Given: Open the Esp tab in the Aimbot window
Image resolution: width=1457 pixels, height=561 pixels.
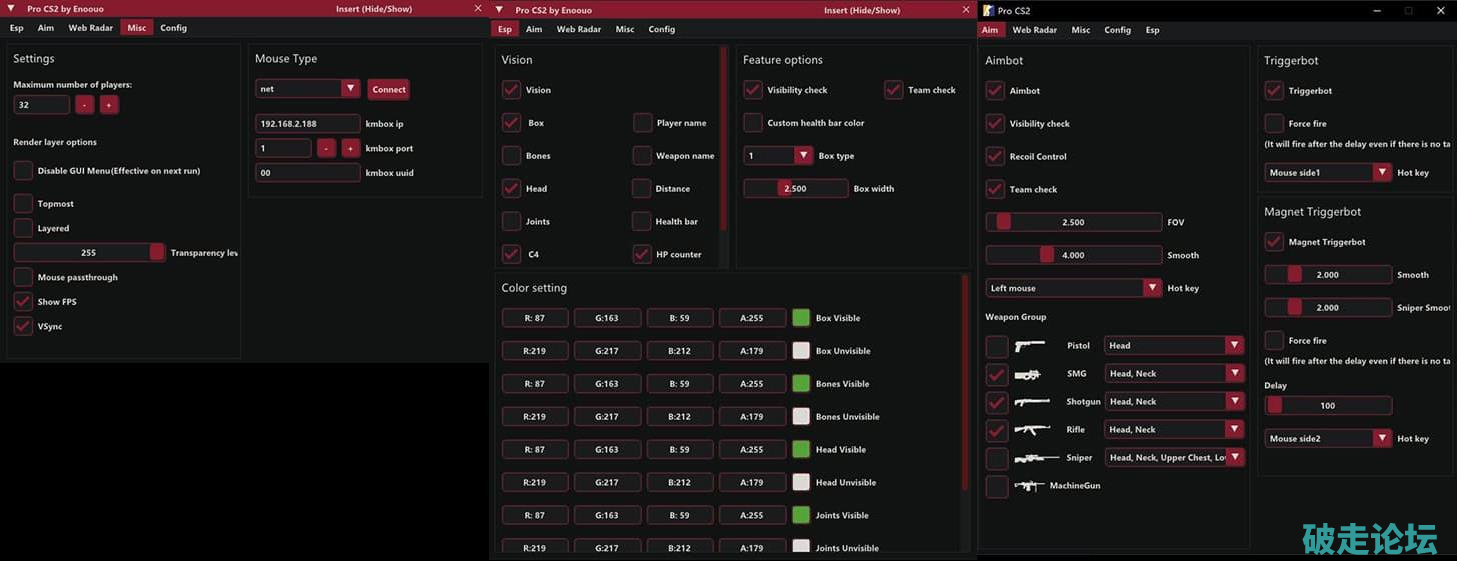Looking at the screenshot, I should coord(1152,30).
